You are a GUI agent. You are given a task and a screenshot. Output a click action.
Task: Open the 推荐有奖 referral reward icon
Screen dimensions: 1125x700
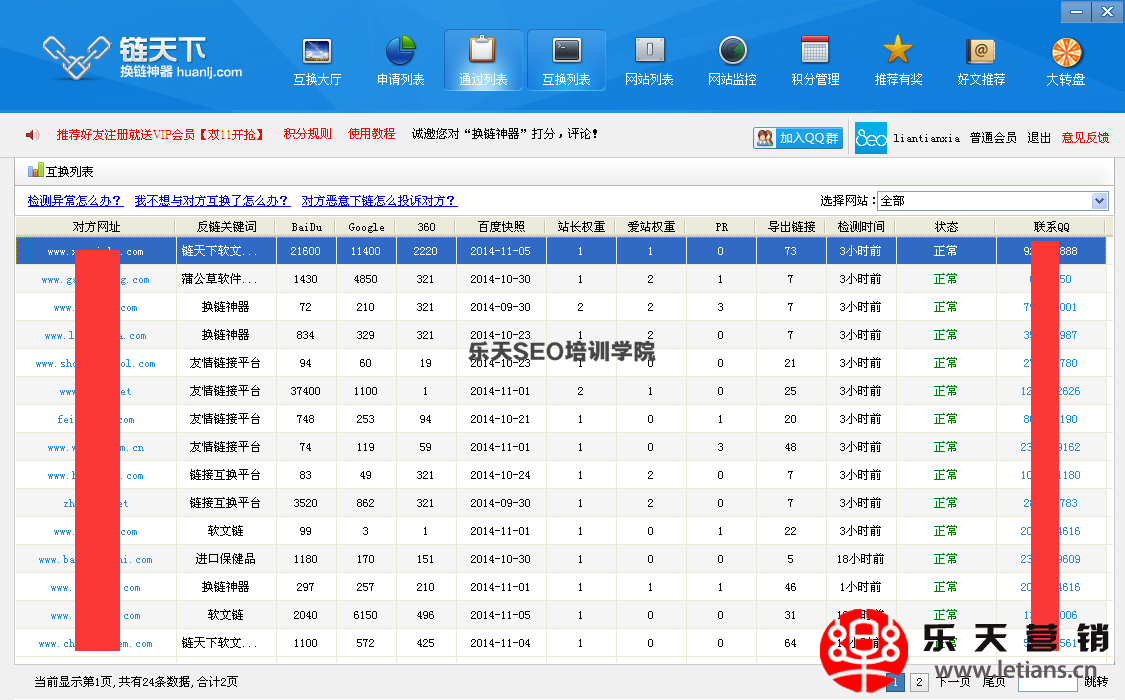click(x=897, y=60)
